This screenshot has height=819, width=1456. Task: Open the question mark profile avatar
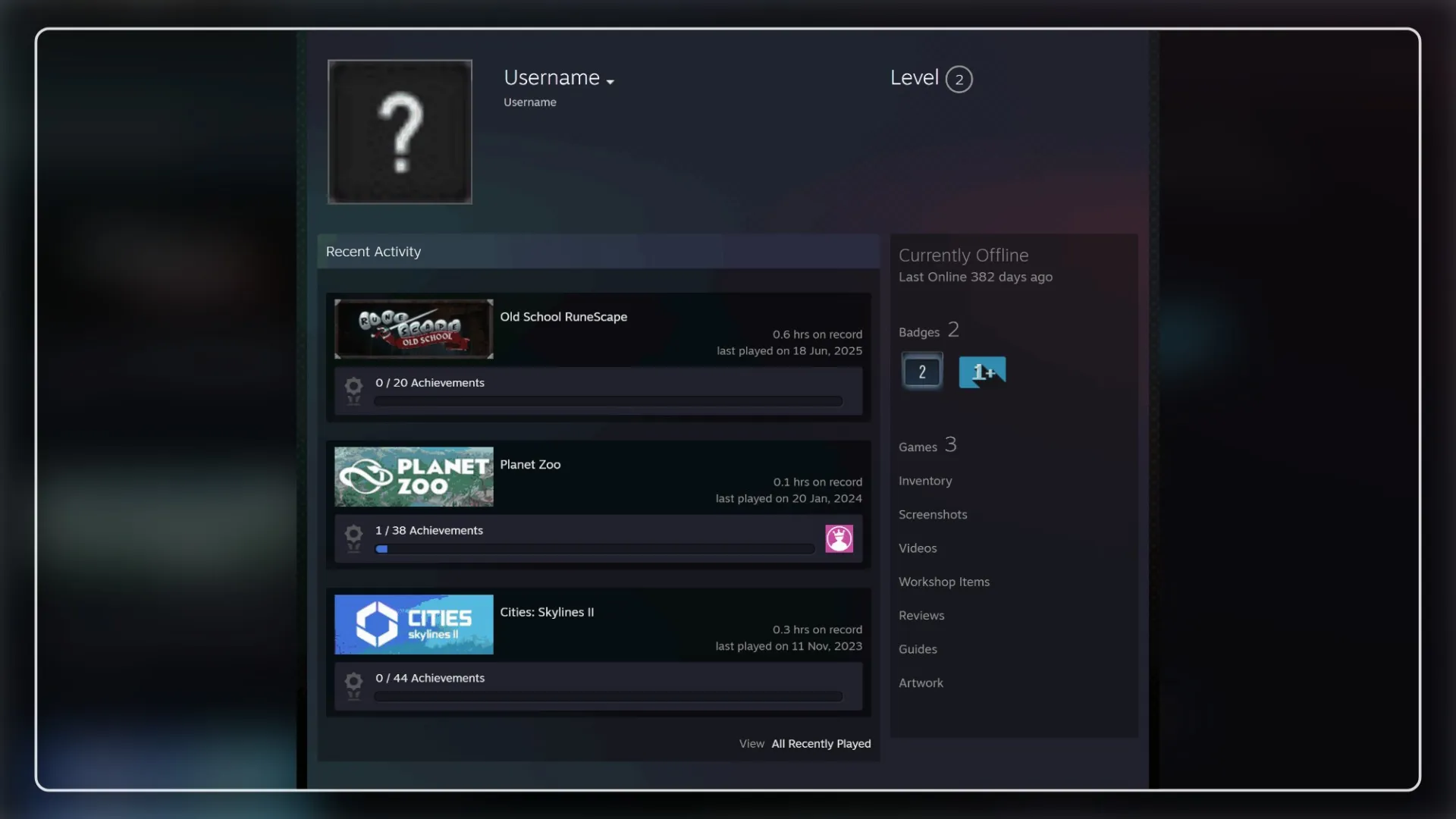click(400, 132)
